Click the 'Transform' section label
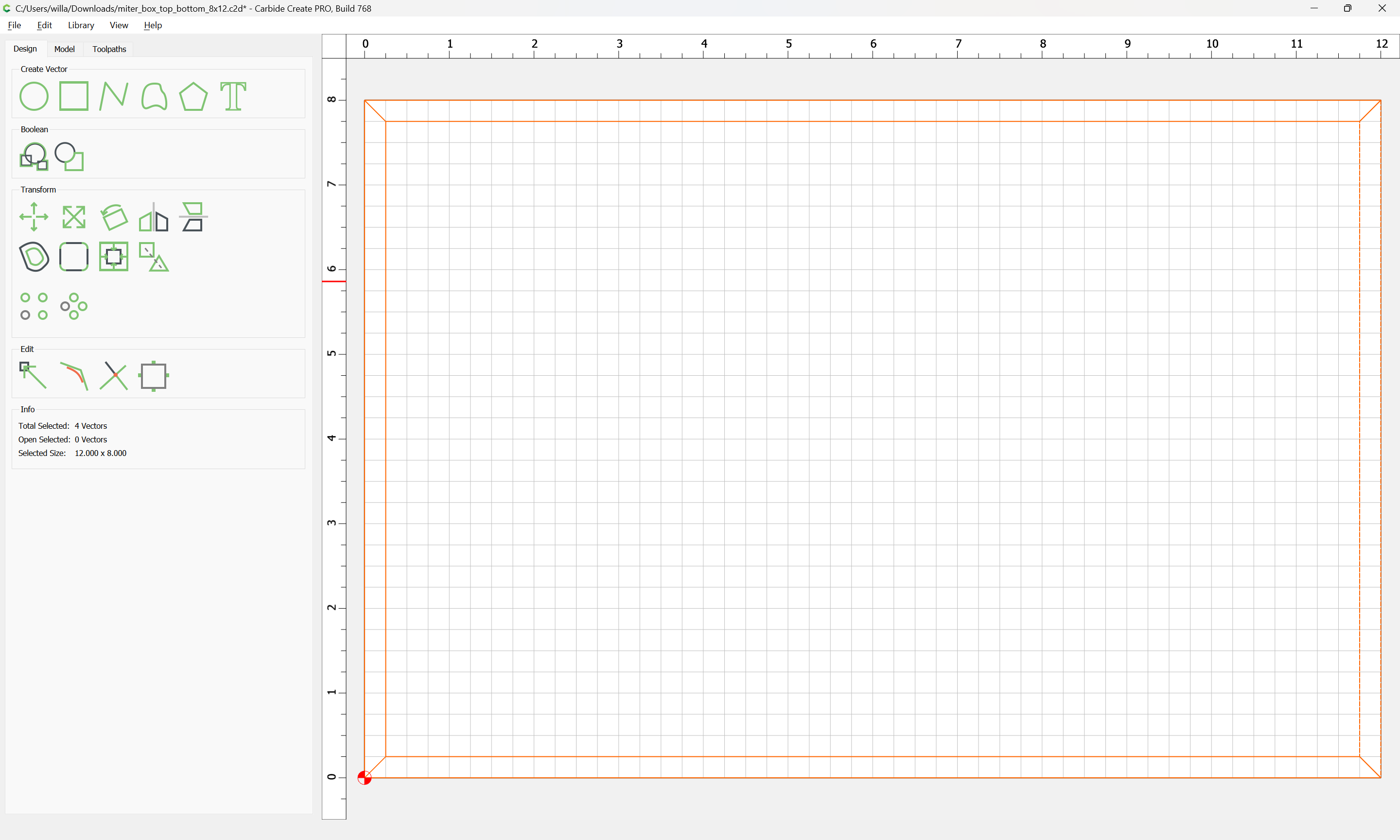Screen dimensions: 1400x840 (x=38, y=190)
